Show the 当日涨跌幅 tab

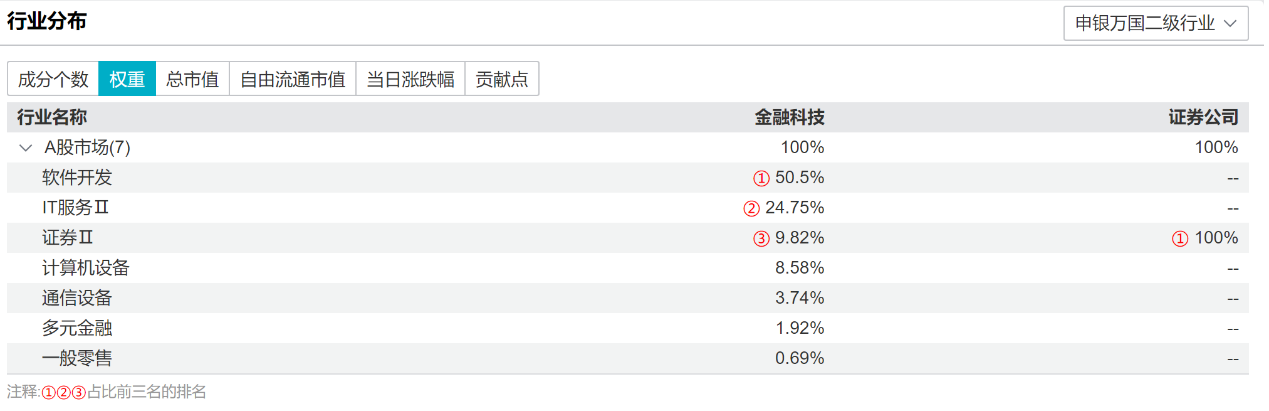(410, 80)
